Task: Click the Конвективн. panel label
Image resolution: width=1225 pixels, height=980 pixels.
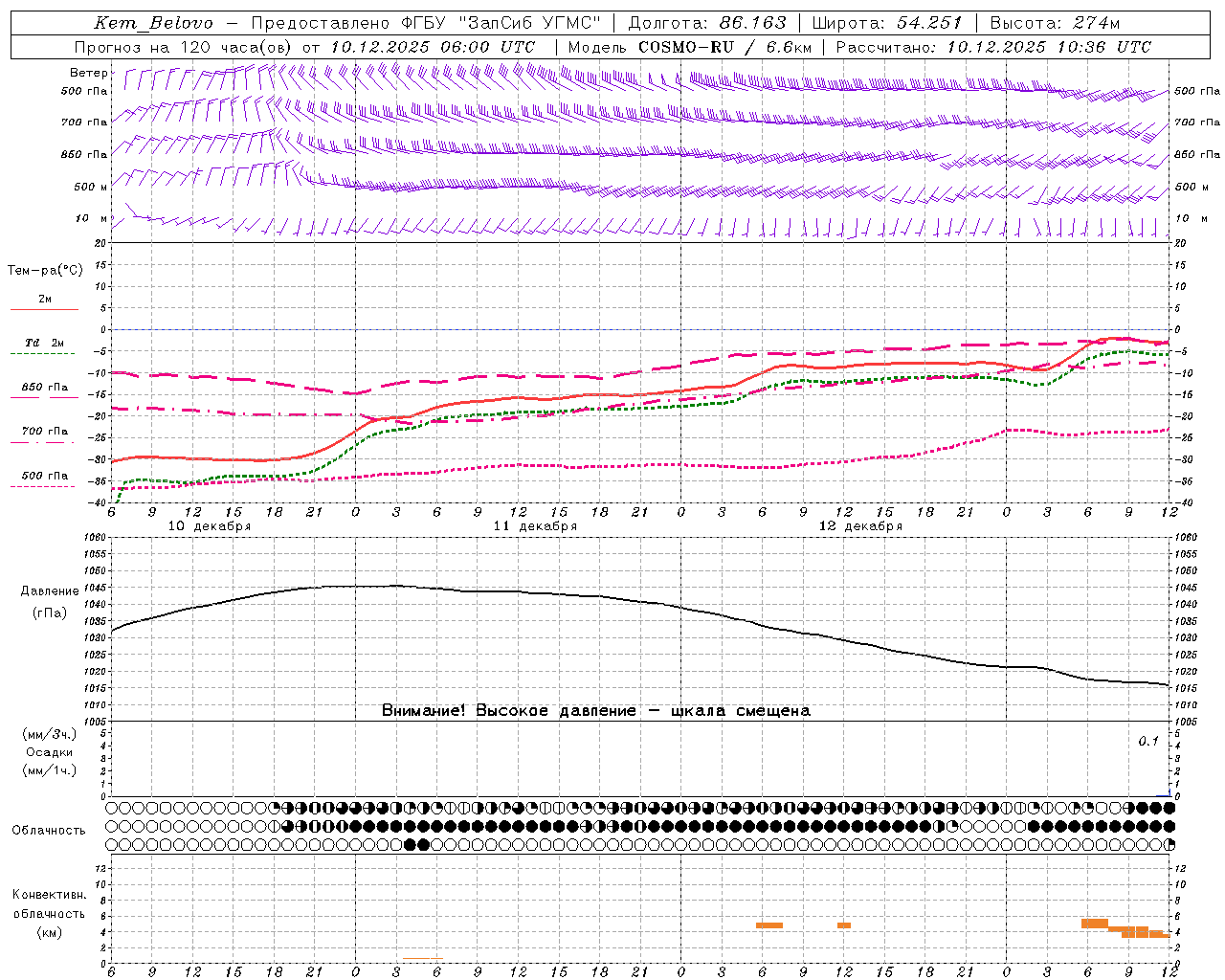Action: pos(49,895)
